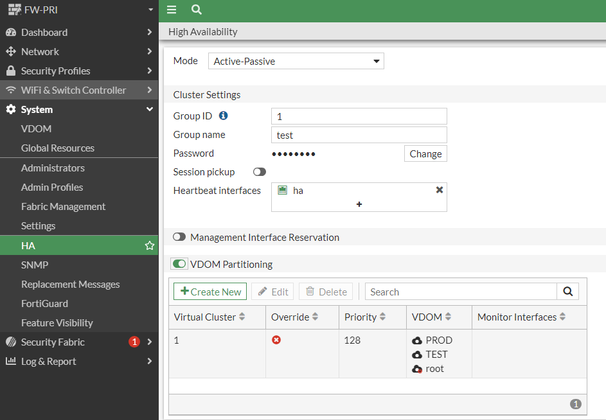Open the Mode dropdown
This screenshot has width=606, height=420.
tap(296, 61)
